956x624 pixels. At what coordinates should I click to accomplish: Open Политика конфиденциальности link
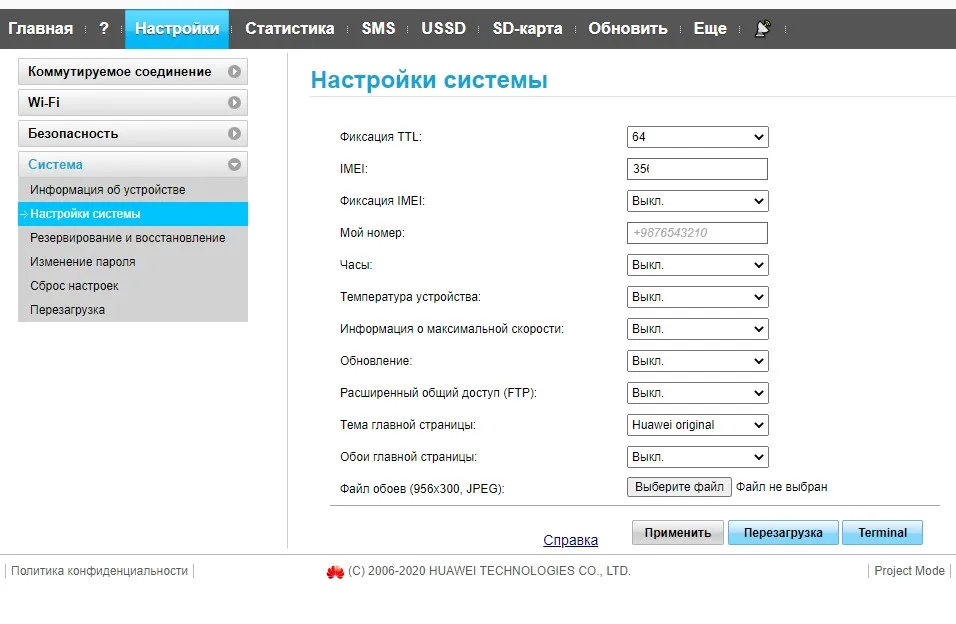coord(99,571)
